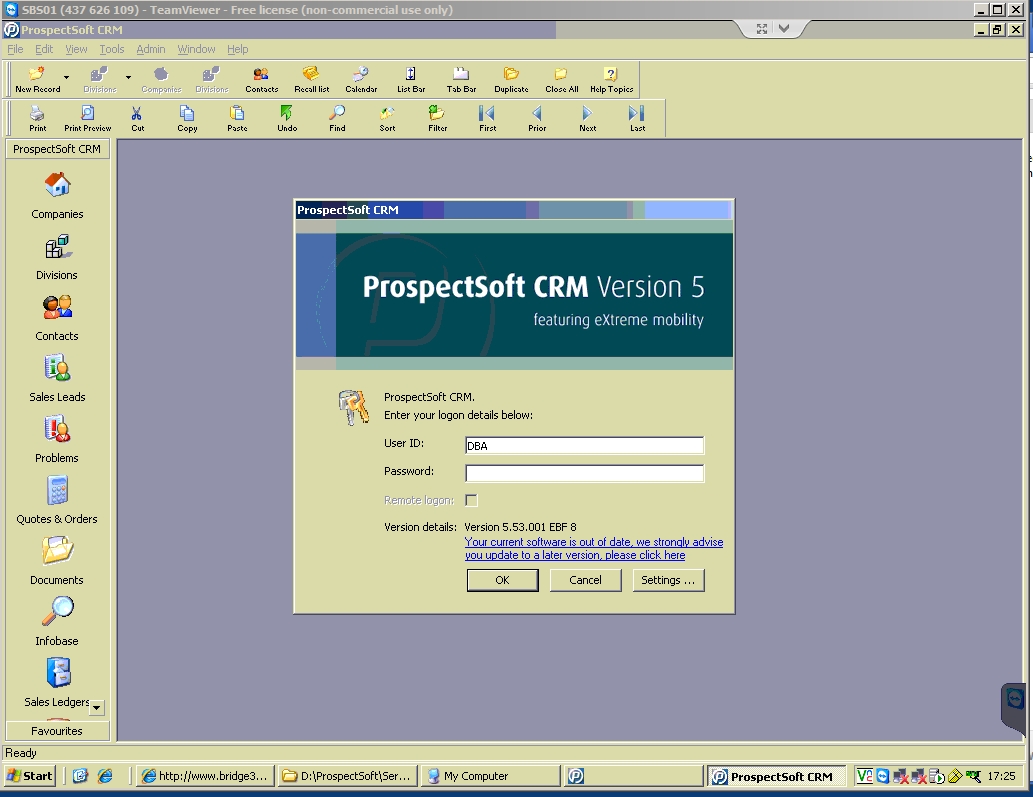Open the Tools menu
This screenshot has width=1033, height=797.
point(111,49)
